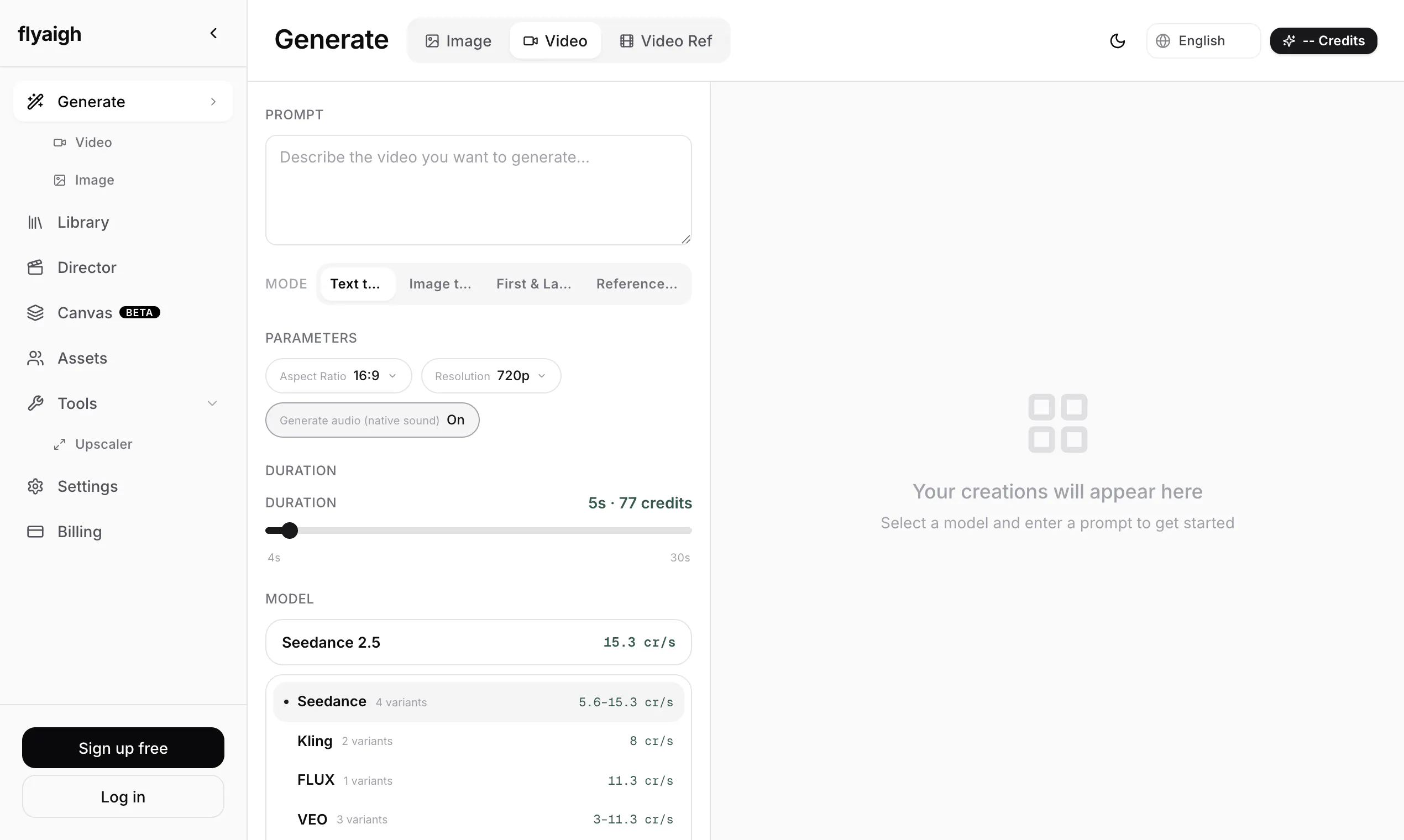The image size is (1404, 840).
Task: Click the globe icon in language selector
Action: tap(1163, 41)
